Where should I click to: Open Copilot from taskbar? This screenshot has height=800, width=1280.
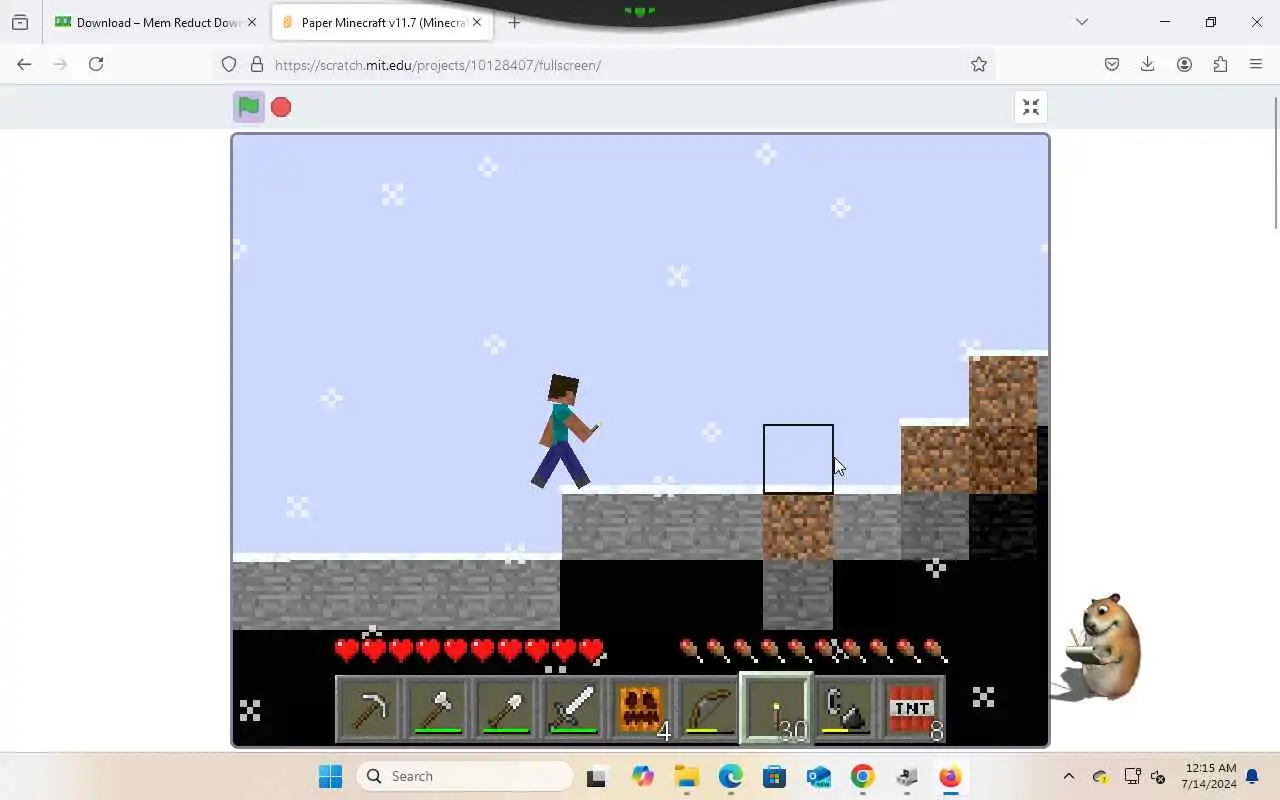point(642,776)
